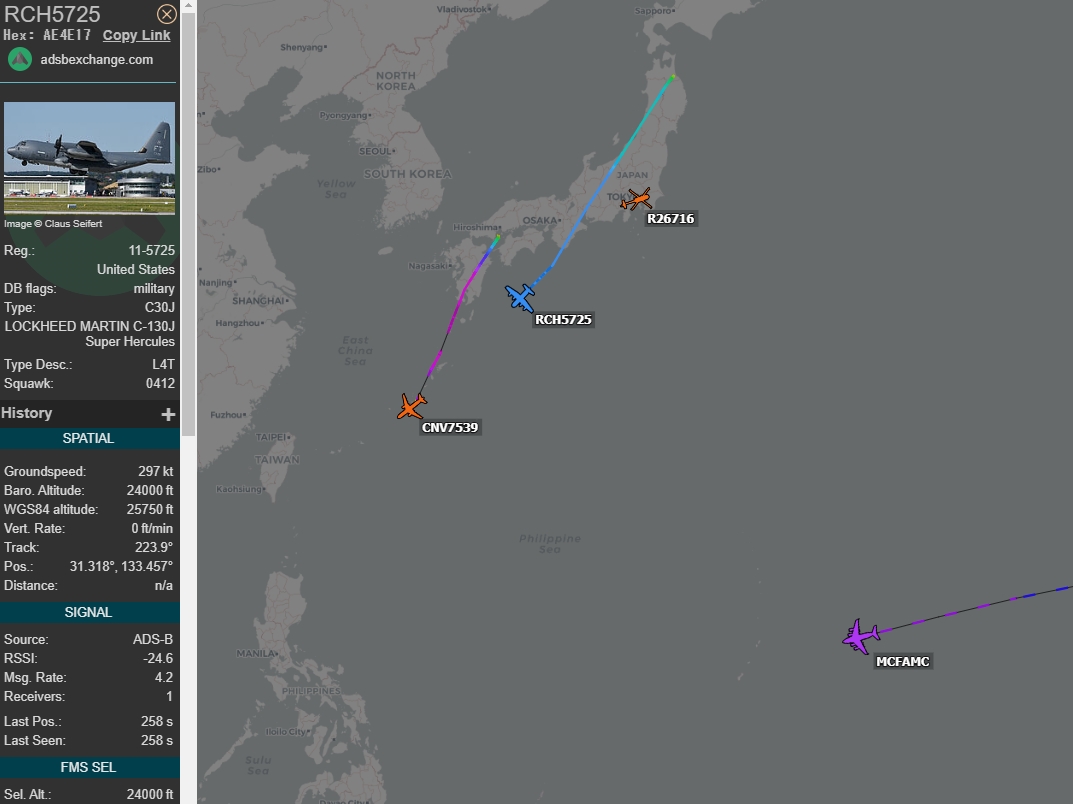Expand the History section with plus icon
The image size is (1073, 804).
coord(168,414)
